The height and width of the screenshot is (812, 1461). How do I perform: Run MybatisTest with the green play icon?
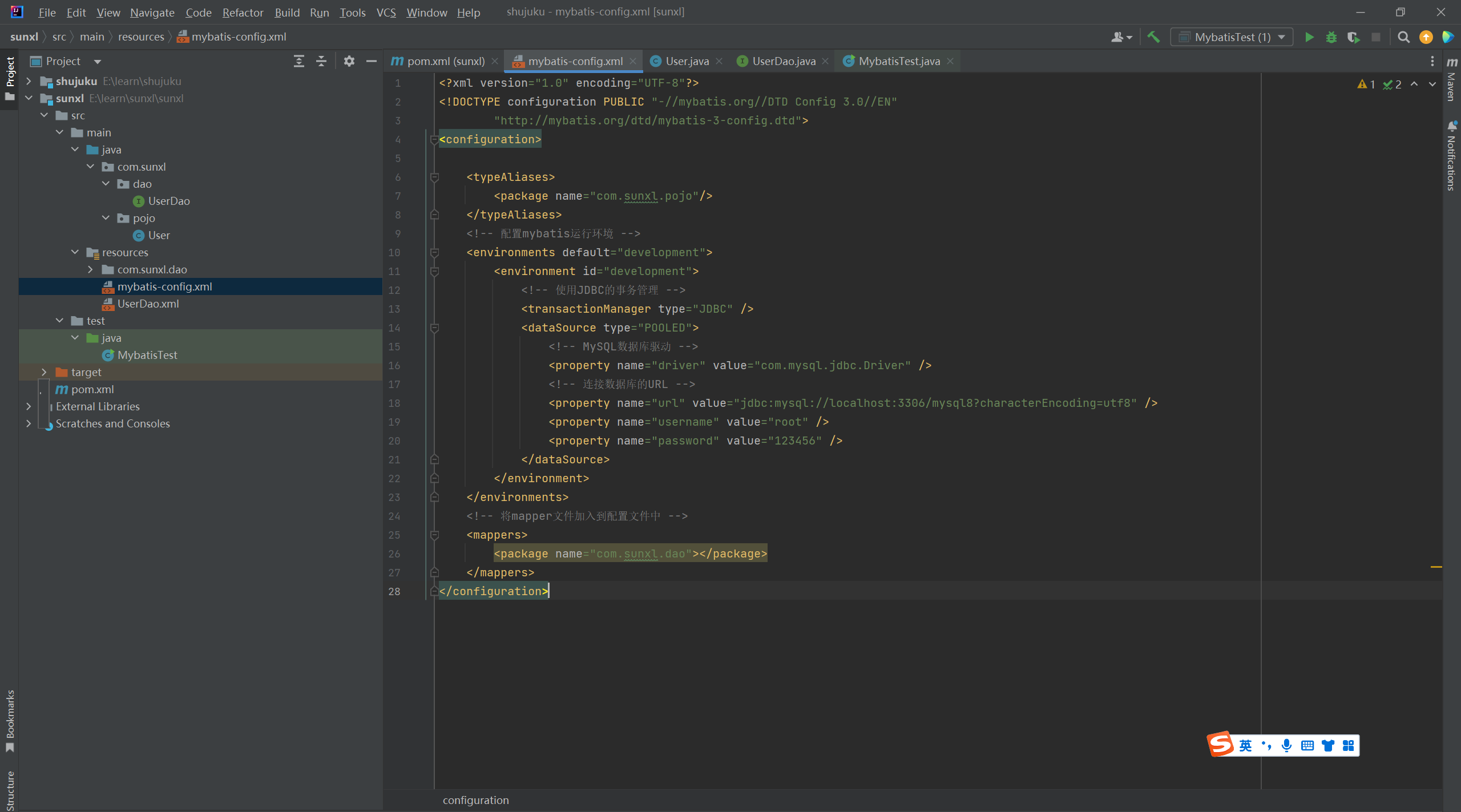pos(1309,37)
